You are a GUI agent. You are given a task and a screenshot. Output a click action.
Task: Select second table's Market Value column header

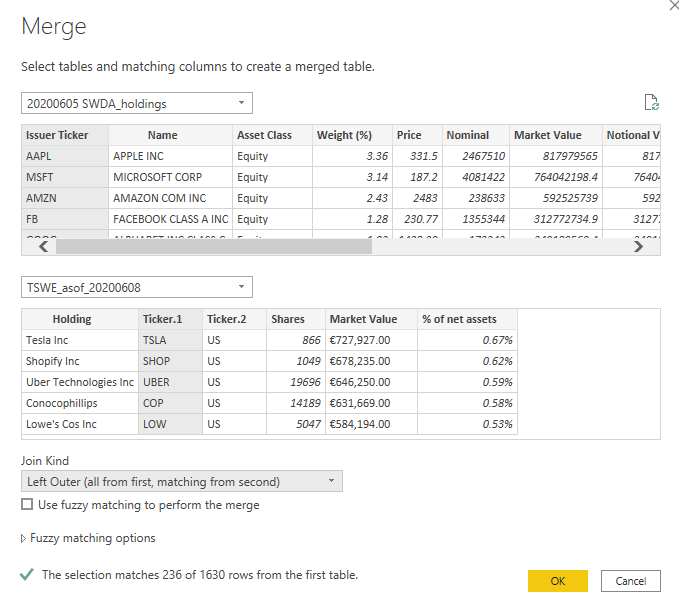[372, 319]
